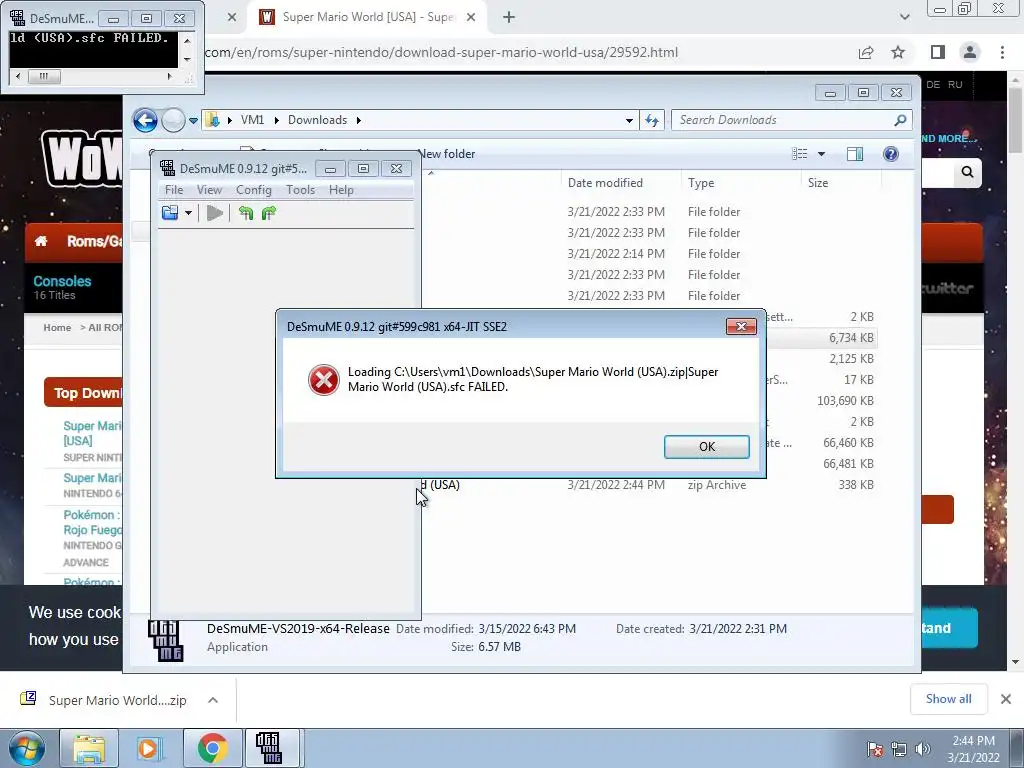Open the Tools menu in DeSmuME
Image resolution: width=1024 pixels, height=768 pixels.
click(x=300, y=190)
